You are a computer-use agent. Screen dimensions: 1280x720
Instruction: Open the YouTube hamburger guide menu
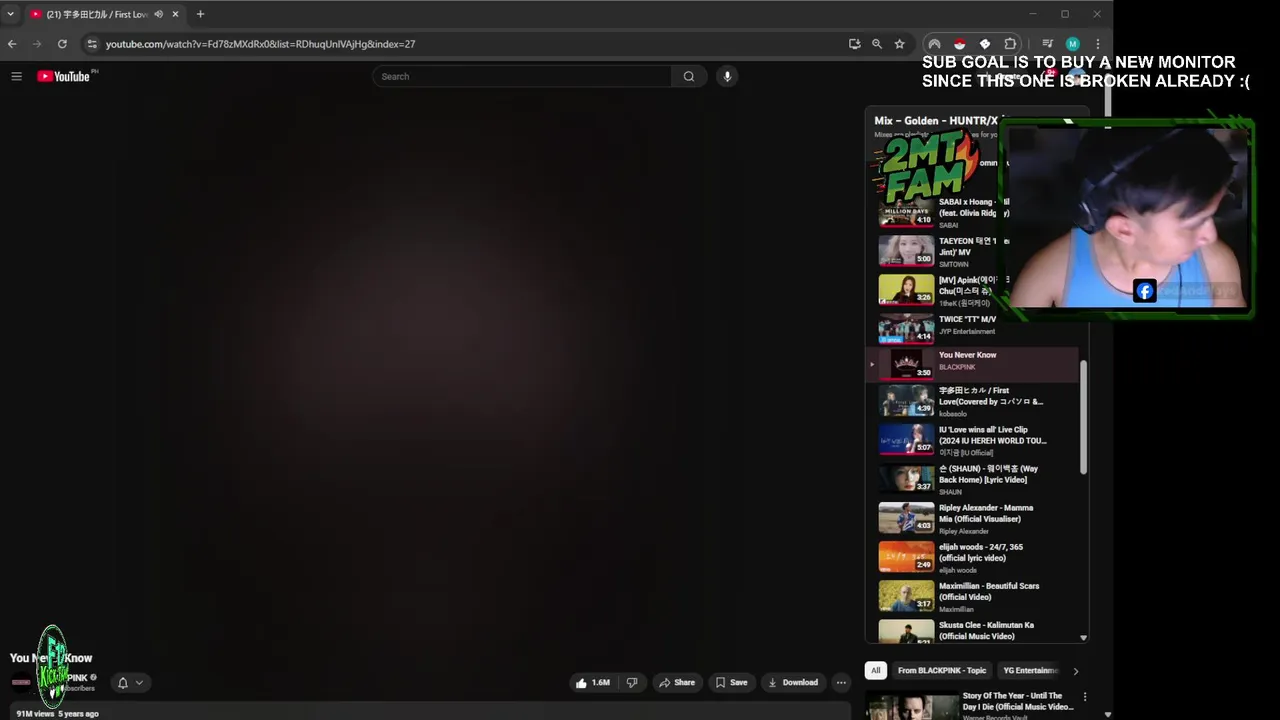pos(16,76)
